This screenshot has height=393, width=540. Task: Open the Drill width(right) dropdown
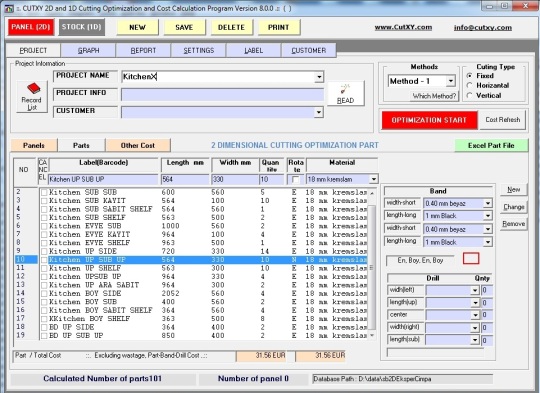(x=475, y=328)
